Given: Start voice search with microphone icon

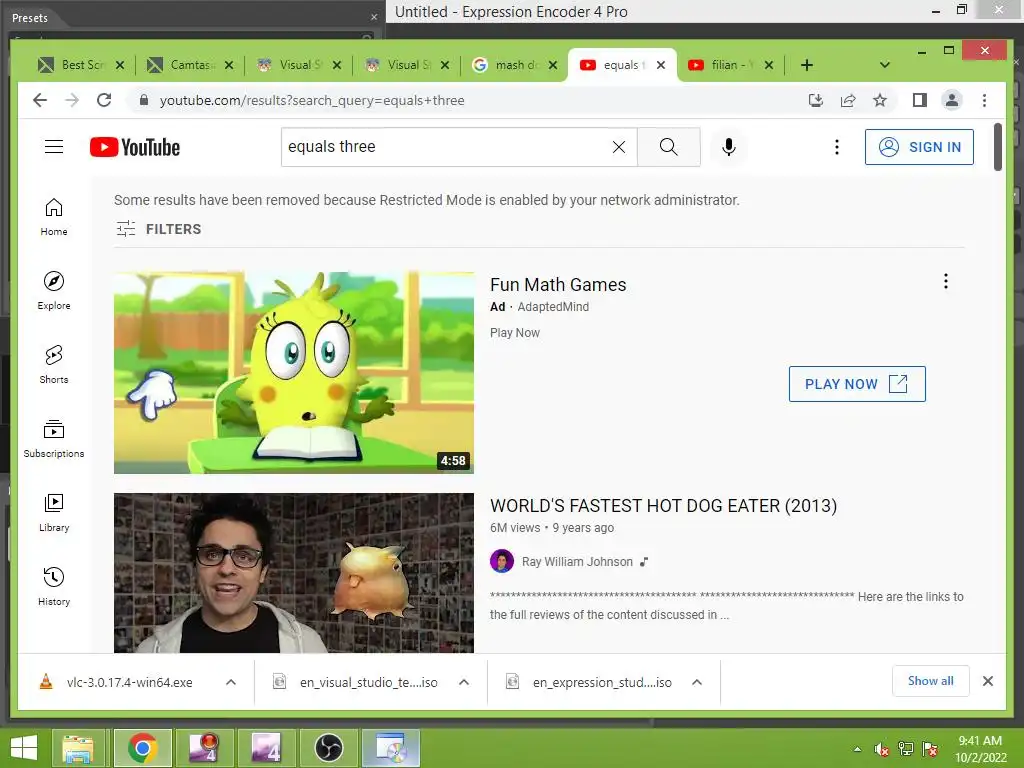Looking at the screenshot, I should [729, 147].
